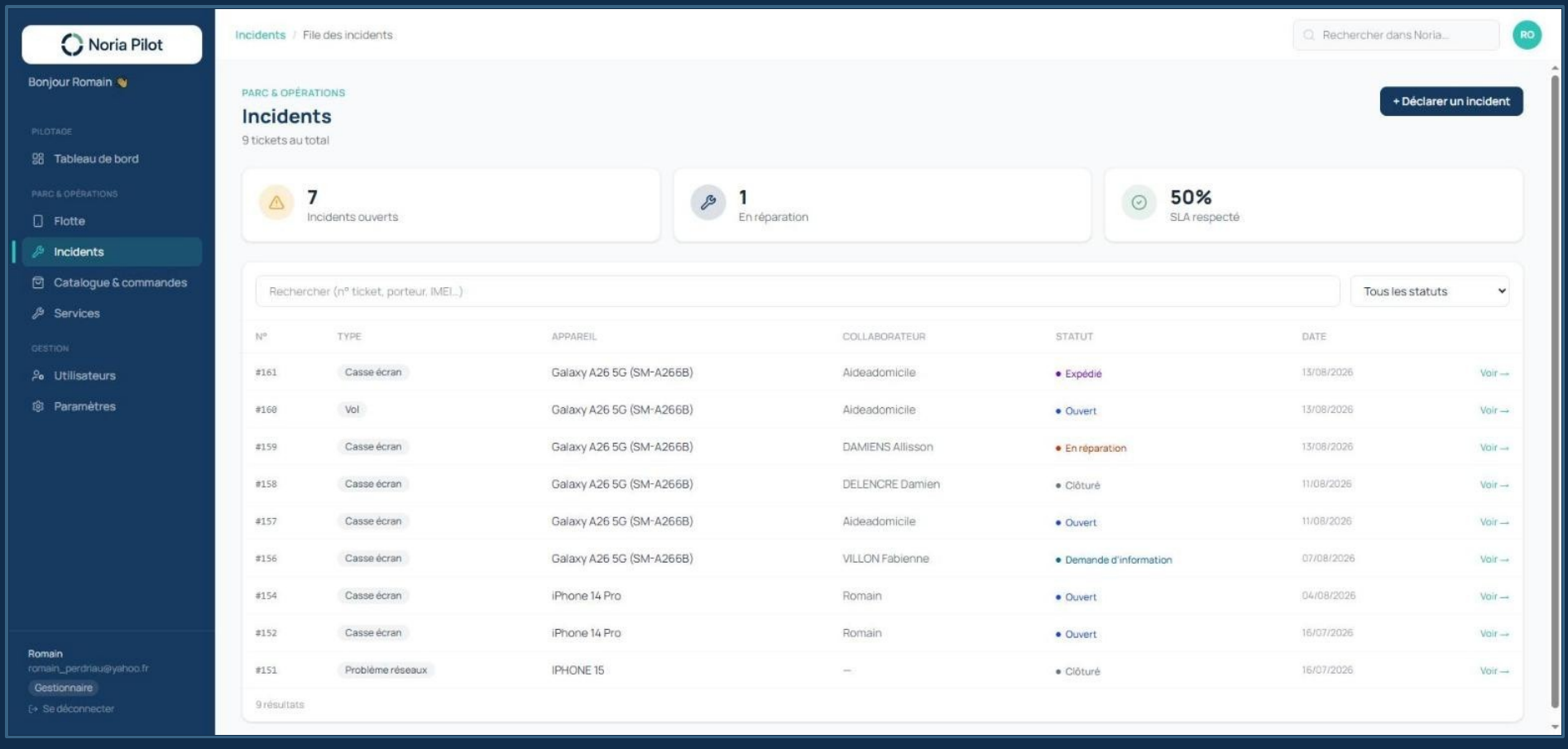Click the date 07/08/2026

pyautogui.click(x=1328, y=559)
